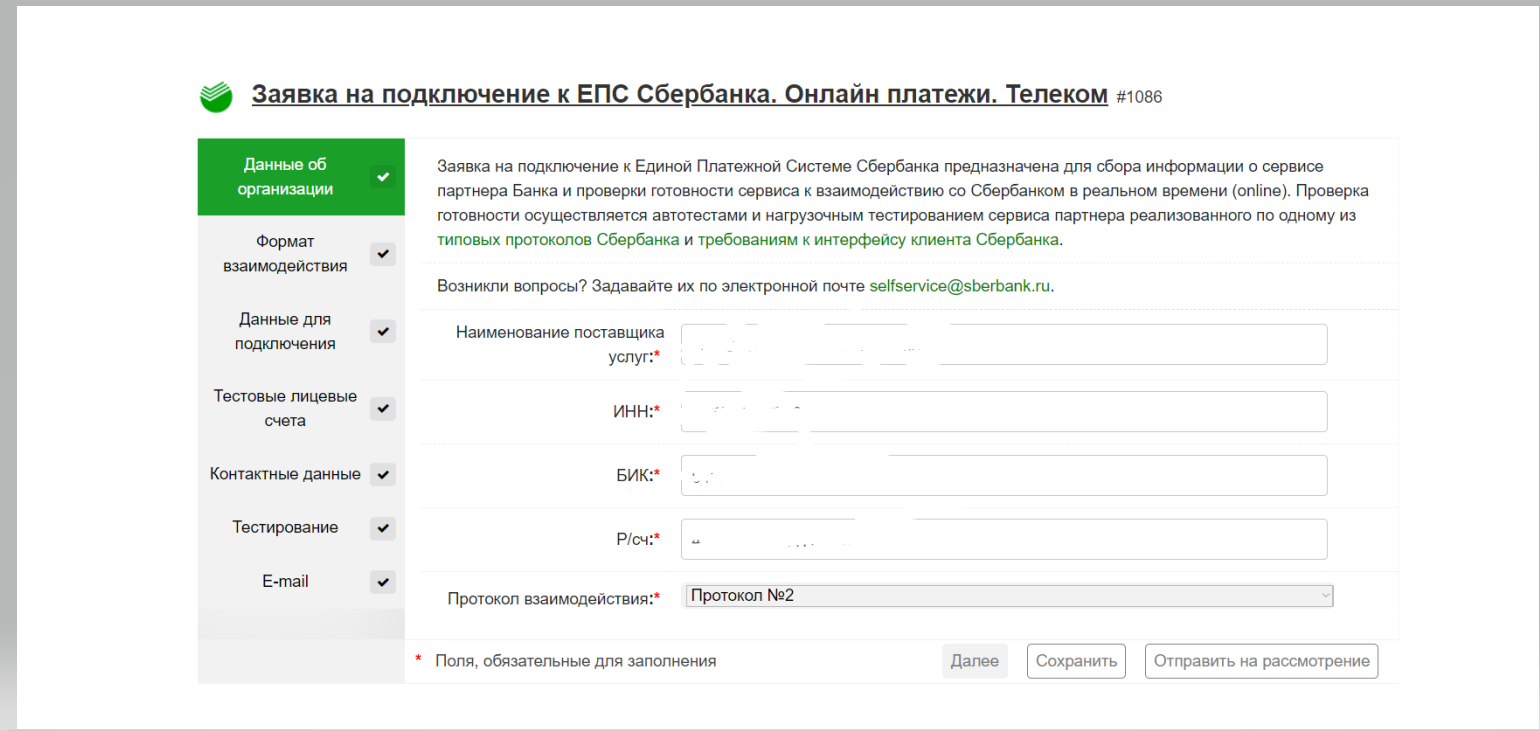Switch to Формат взаимодействия tab
Screen dimensions: 1540x731
[285, 254]
